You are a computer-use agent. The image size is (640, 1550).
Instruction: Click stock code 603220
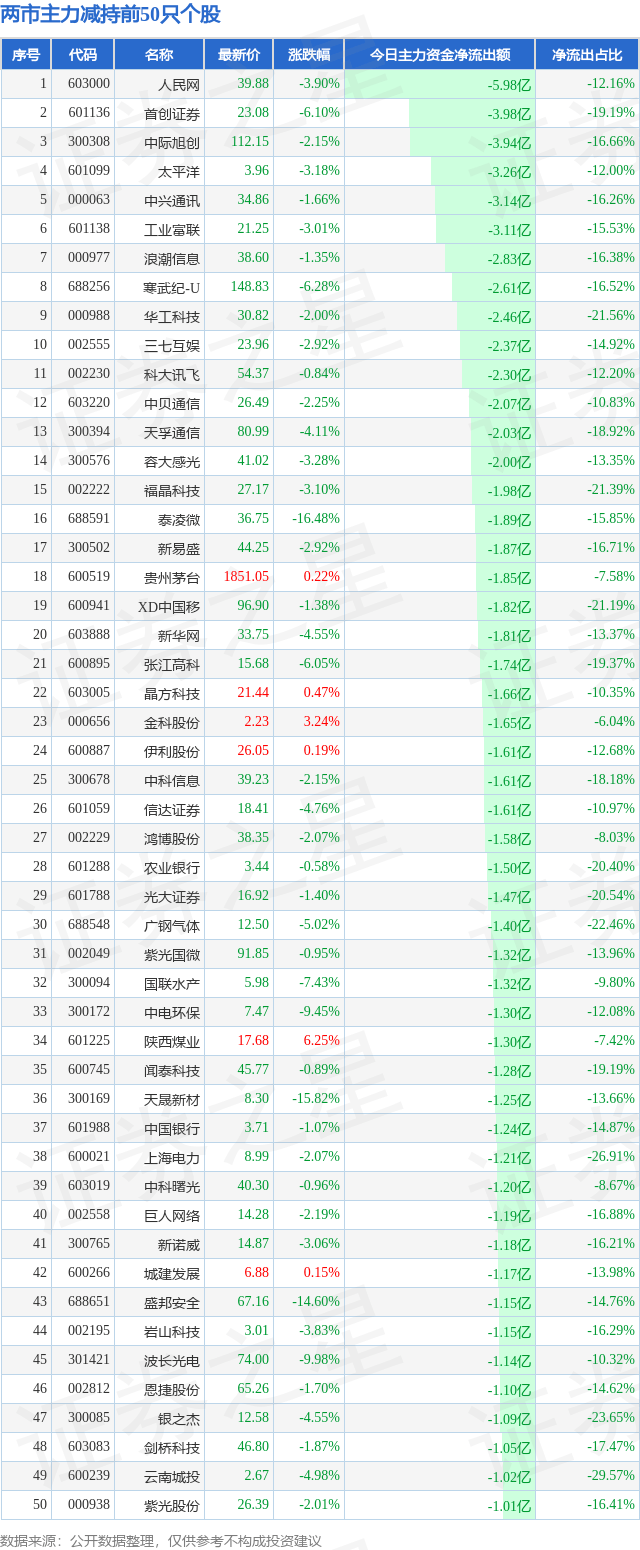[x=89, y=403]
